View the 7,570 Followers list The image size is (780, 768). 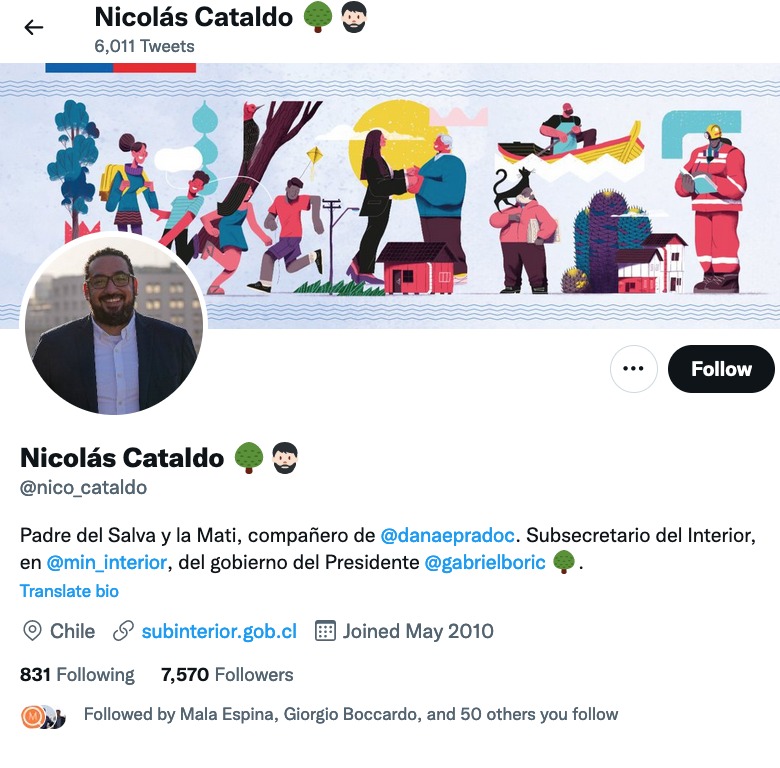227,674
